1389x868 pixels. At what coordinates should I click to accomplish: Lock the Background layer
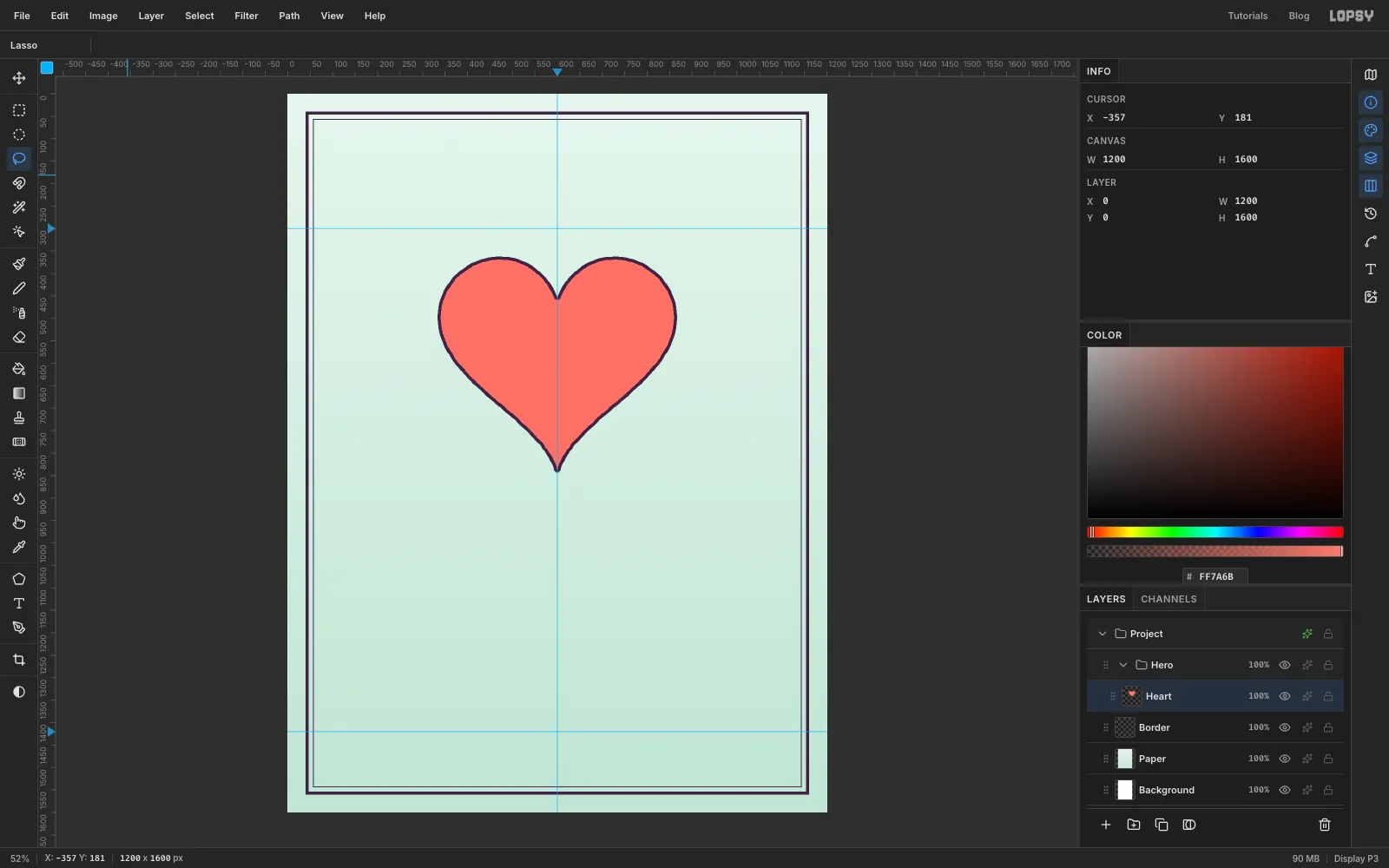tap(1328, 790)
